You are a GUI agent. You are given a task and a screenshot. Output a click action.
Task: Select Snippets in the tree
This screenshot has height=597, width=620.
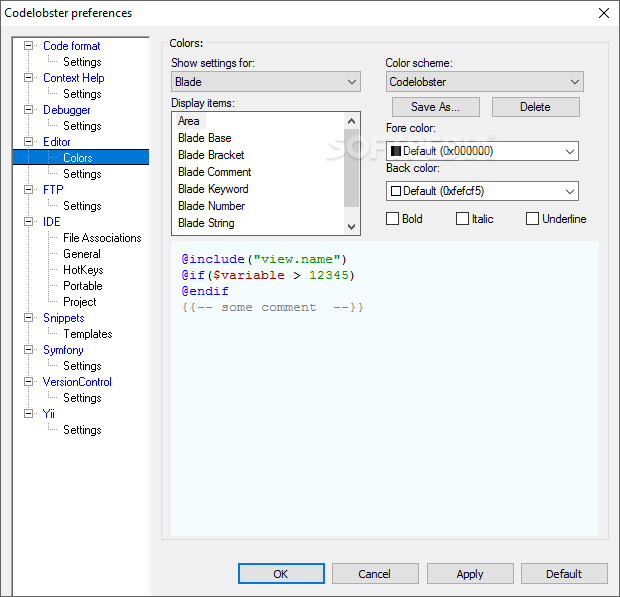[64, 318]
